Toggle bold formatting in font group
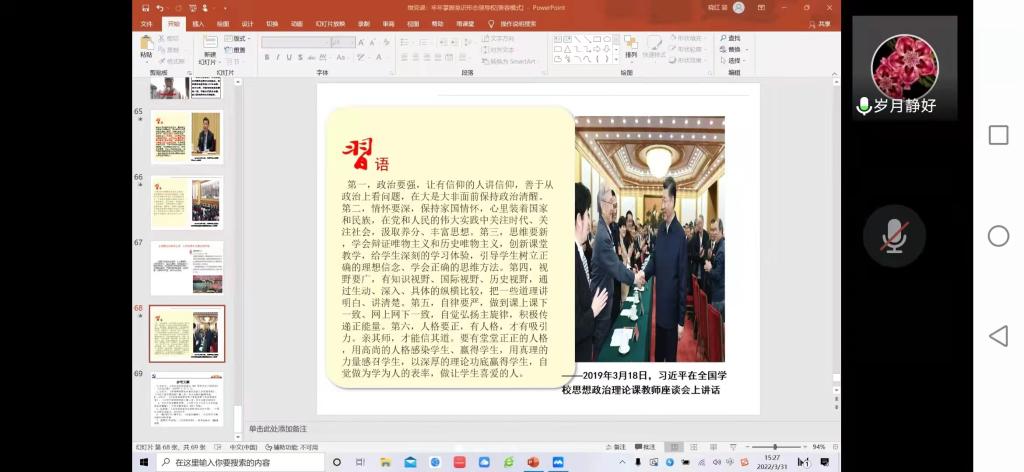The image size is (1024, 472). coord(267,58)
